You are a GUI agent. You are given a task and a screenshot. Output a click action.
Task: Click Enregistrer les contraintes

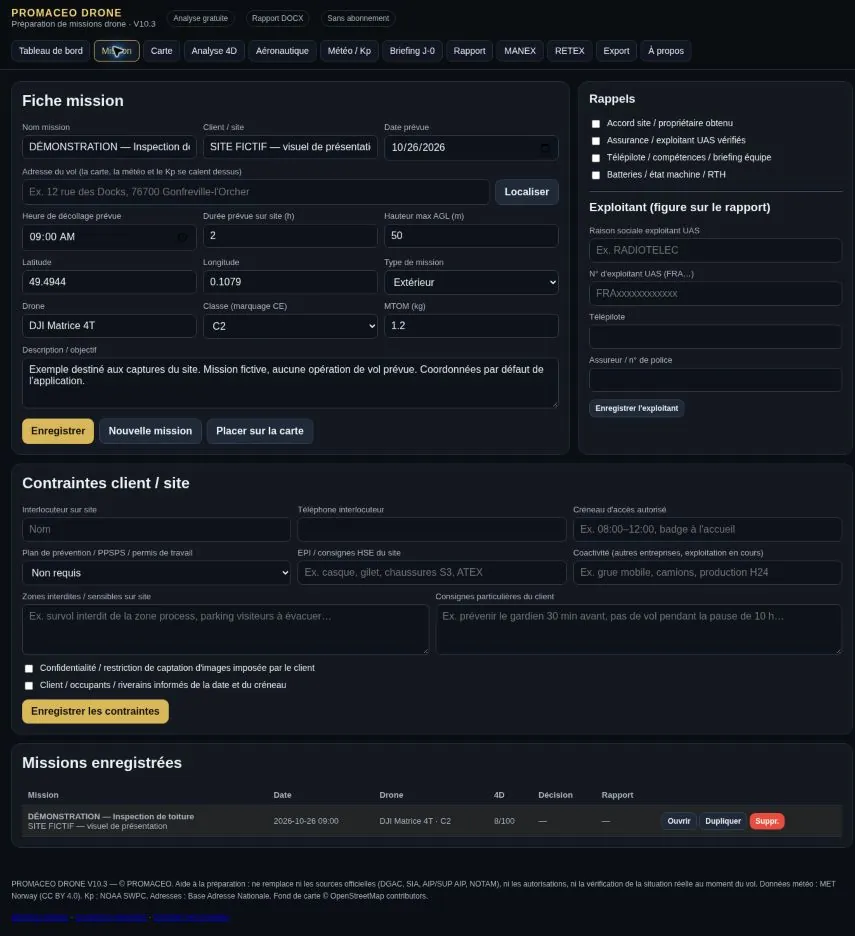click(96, 712)
